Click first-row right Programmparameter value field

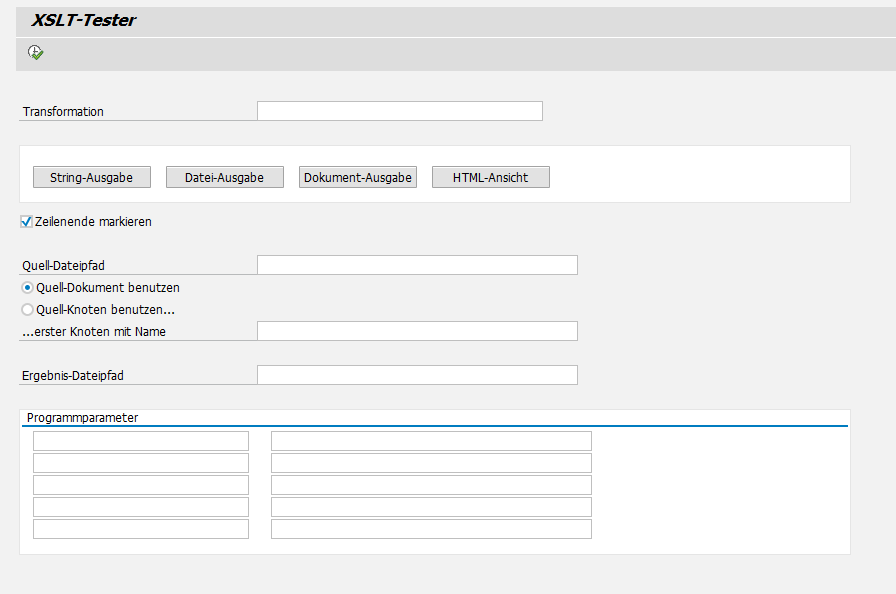point(431,441)
